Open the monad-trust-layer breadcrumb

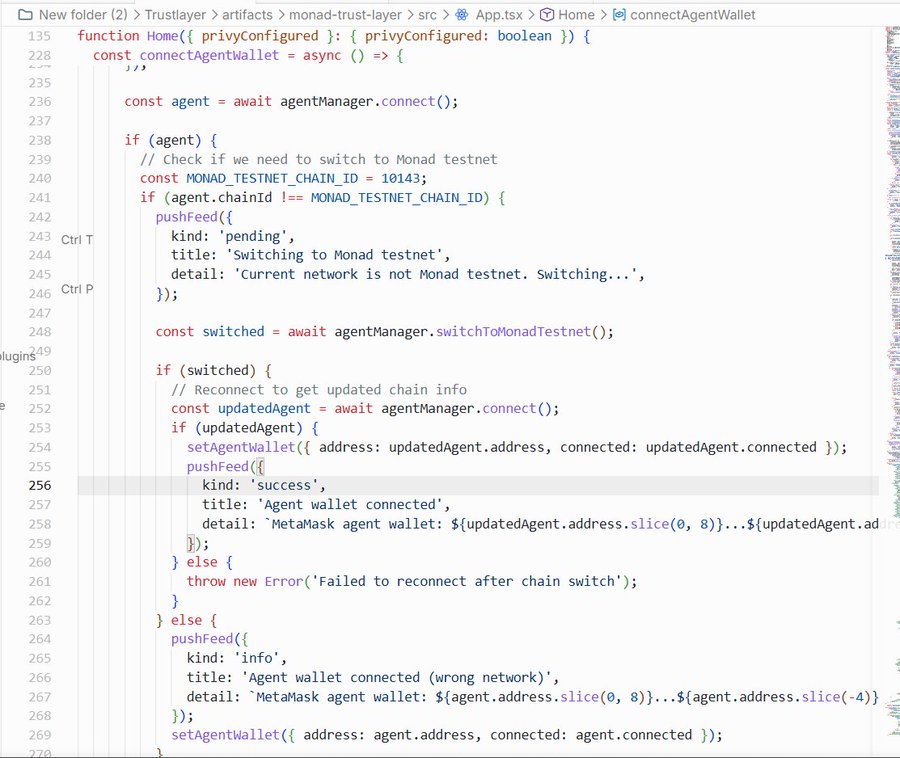pyautogui.click(x=345, y=15)
